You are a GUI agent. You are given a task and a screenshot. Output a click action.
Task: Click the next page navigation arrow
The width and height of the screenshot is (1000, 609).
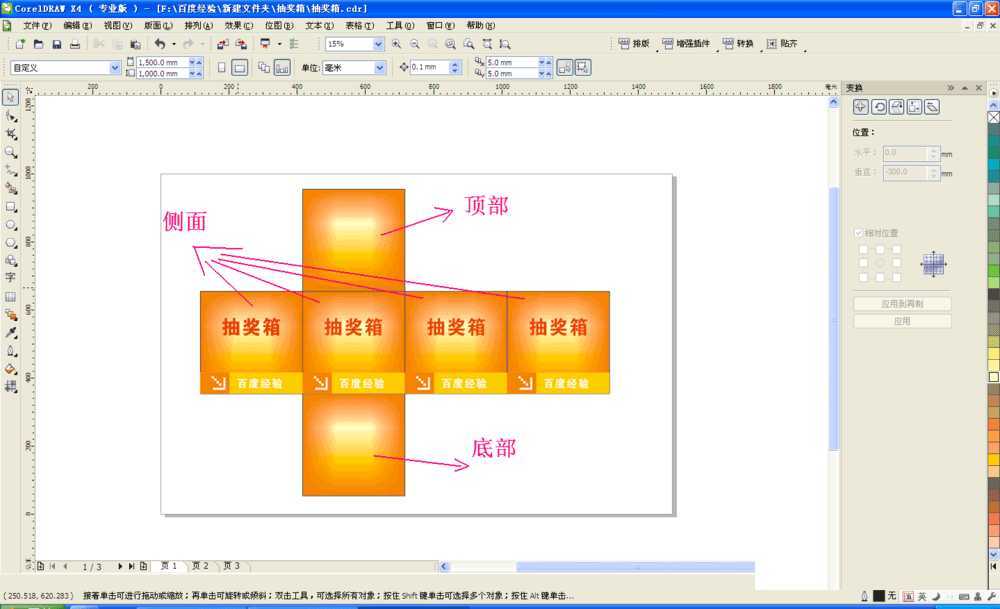click(120, 565)
